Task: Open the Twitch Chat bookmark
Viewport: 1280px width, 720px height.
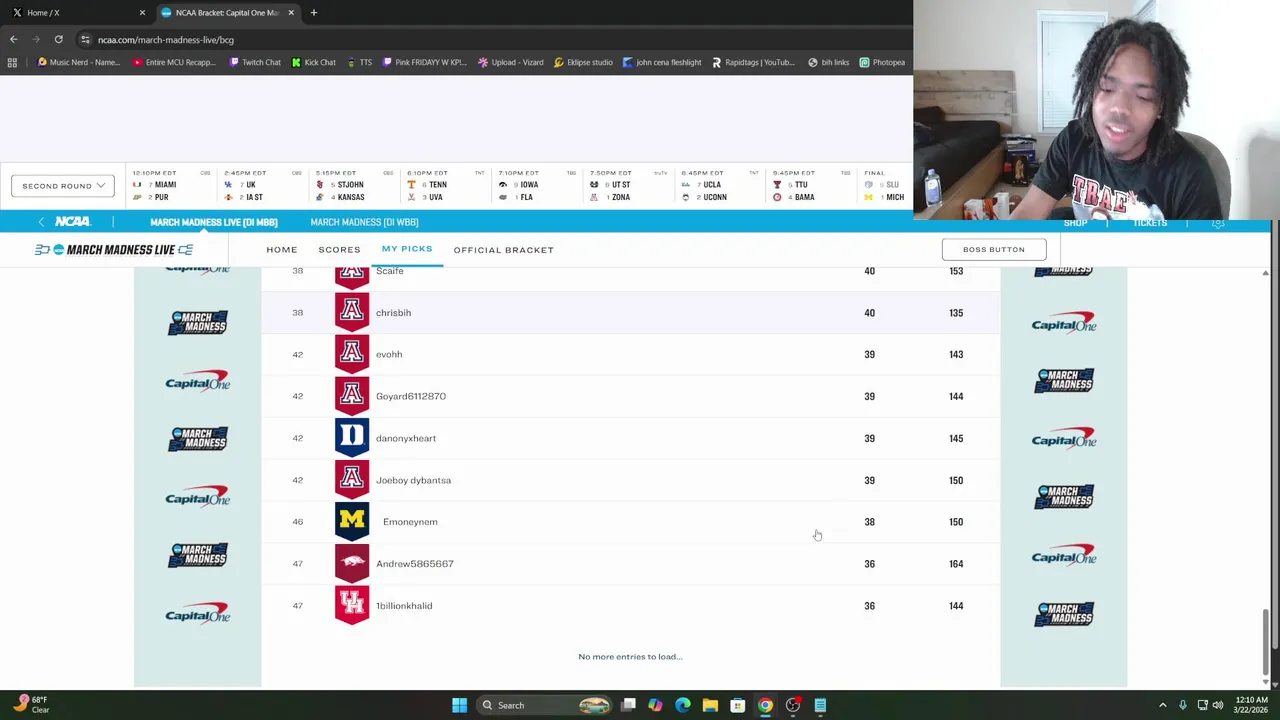Action: coord(255,62)
